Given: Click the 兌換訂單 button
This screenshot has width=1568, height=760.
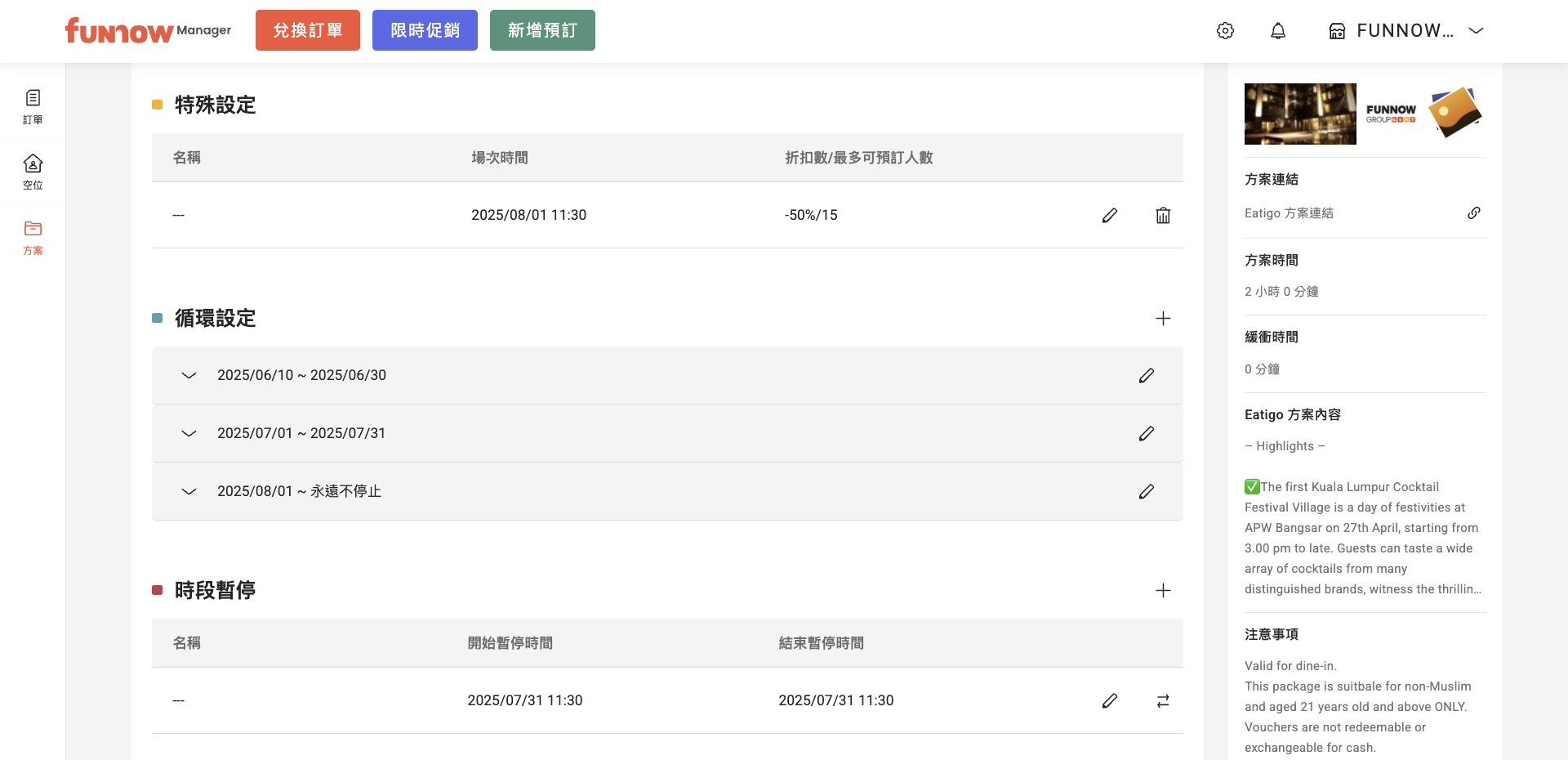Looking at the screenshot, I should pos(308,30).
